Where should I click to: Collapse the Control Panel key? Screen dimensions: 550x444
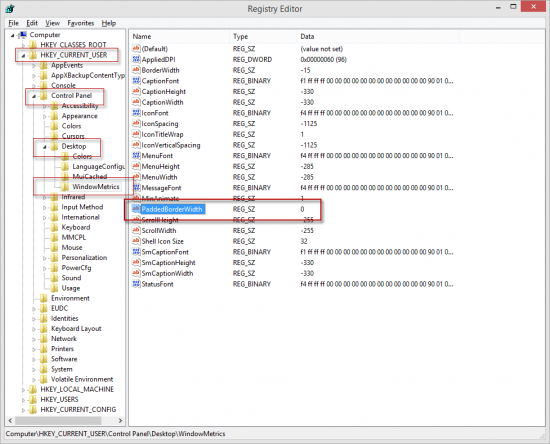point(34,96)
